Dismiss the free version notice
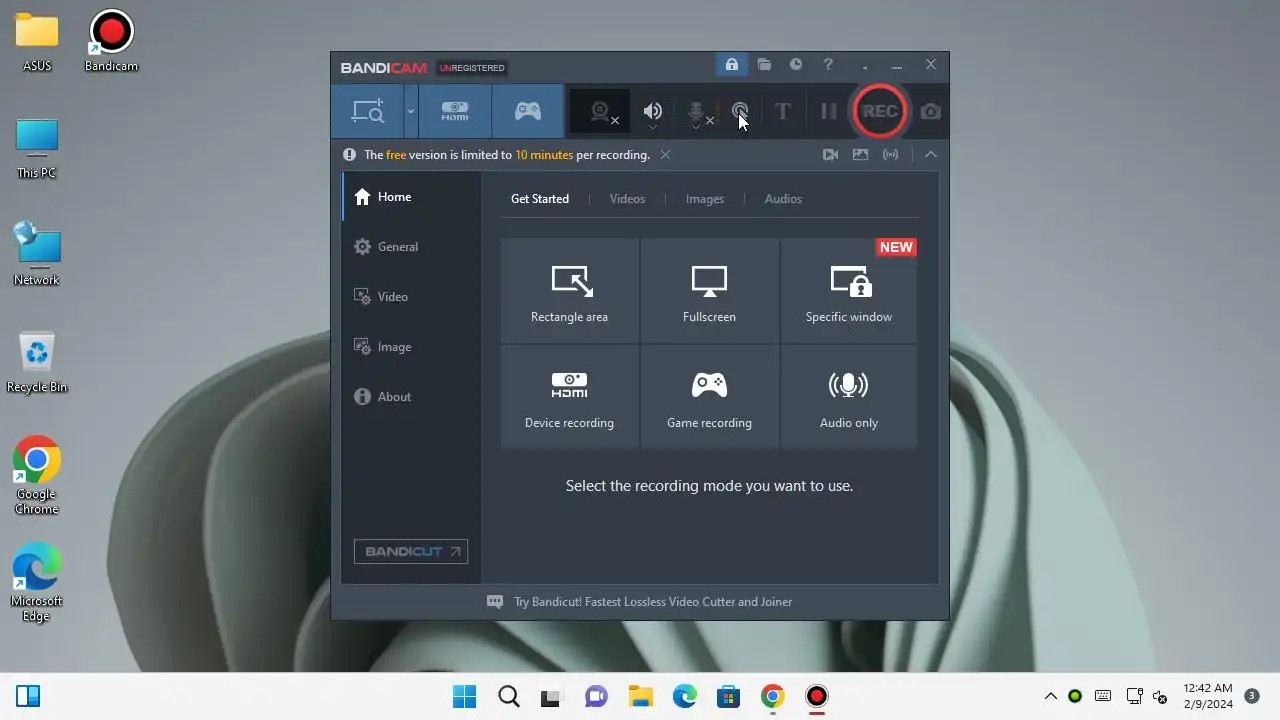1280x720 pixels. [x=665, y=155]
